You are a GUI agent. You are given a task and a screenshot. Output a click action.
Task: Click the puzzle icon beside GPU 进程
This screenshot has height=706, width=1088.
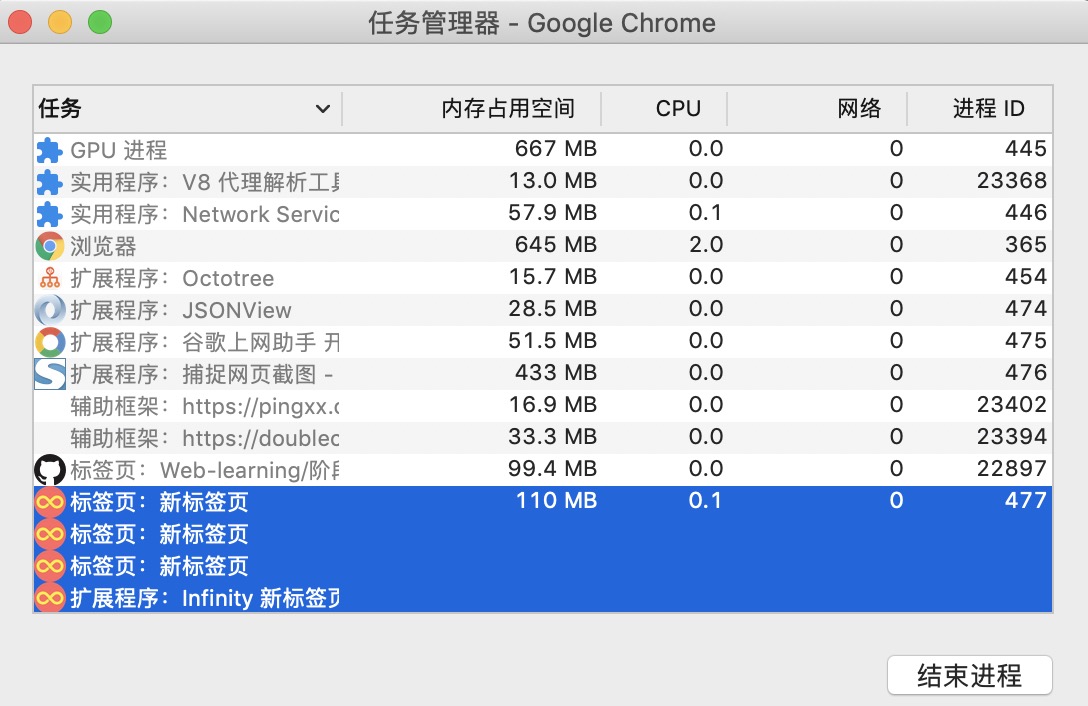tap(49, 150)
